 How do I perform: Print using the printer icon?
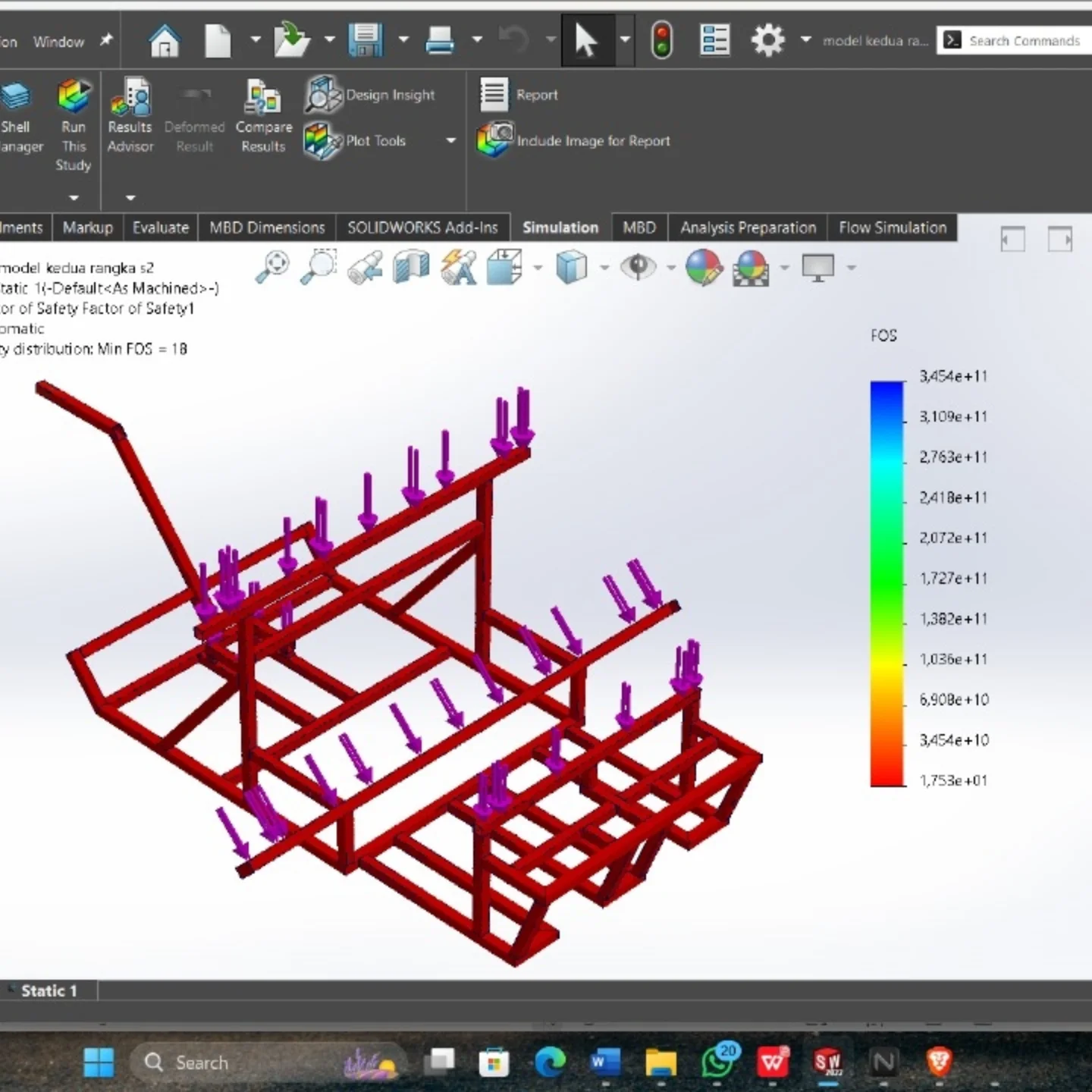point(439,40)
